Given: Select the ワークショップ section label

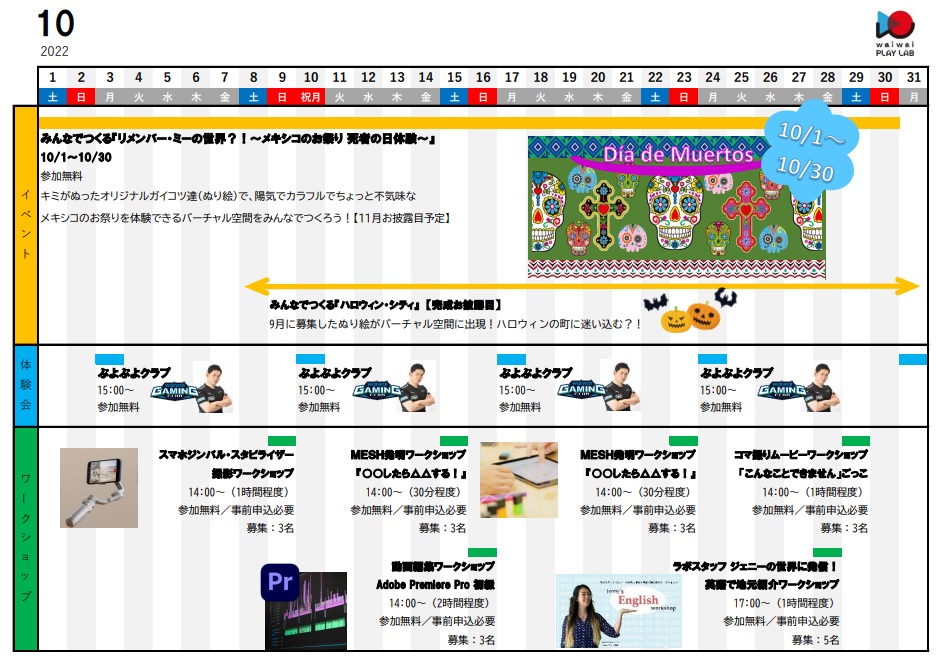Looking at the screenshot, I should pyautogui.click(x=26, y=540).
